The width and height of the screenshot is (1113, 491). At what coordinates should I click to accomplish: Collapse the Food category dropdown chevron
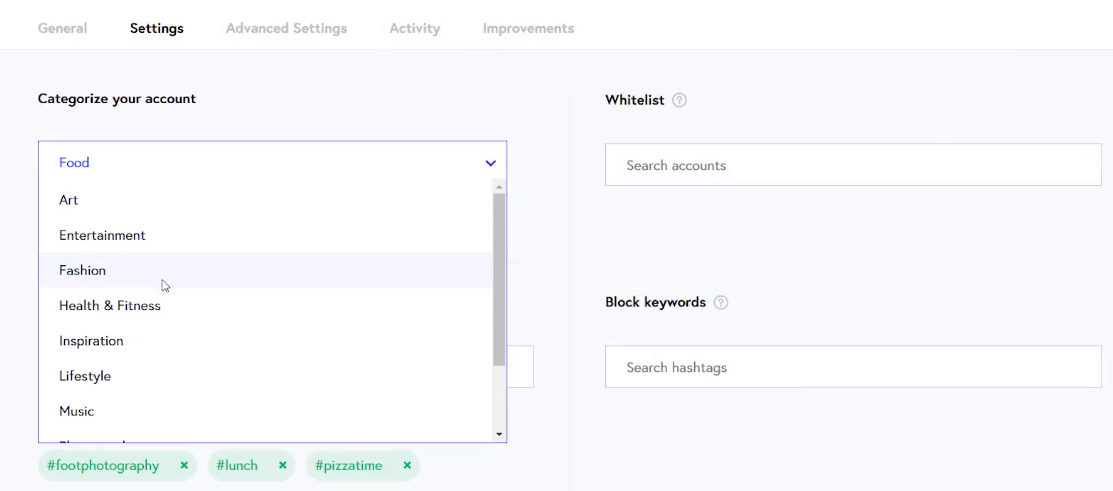tap(490, 163)
